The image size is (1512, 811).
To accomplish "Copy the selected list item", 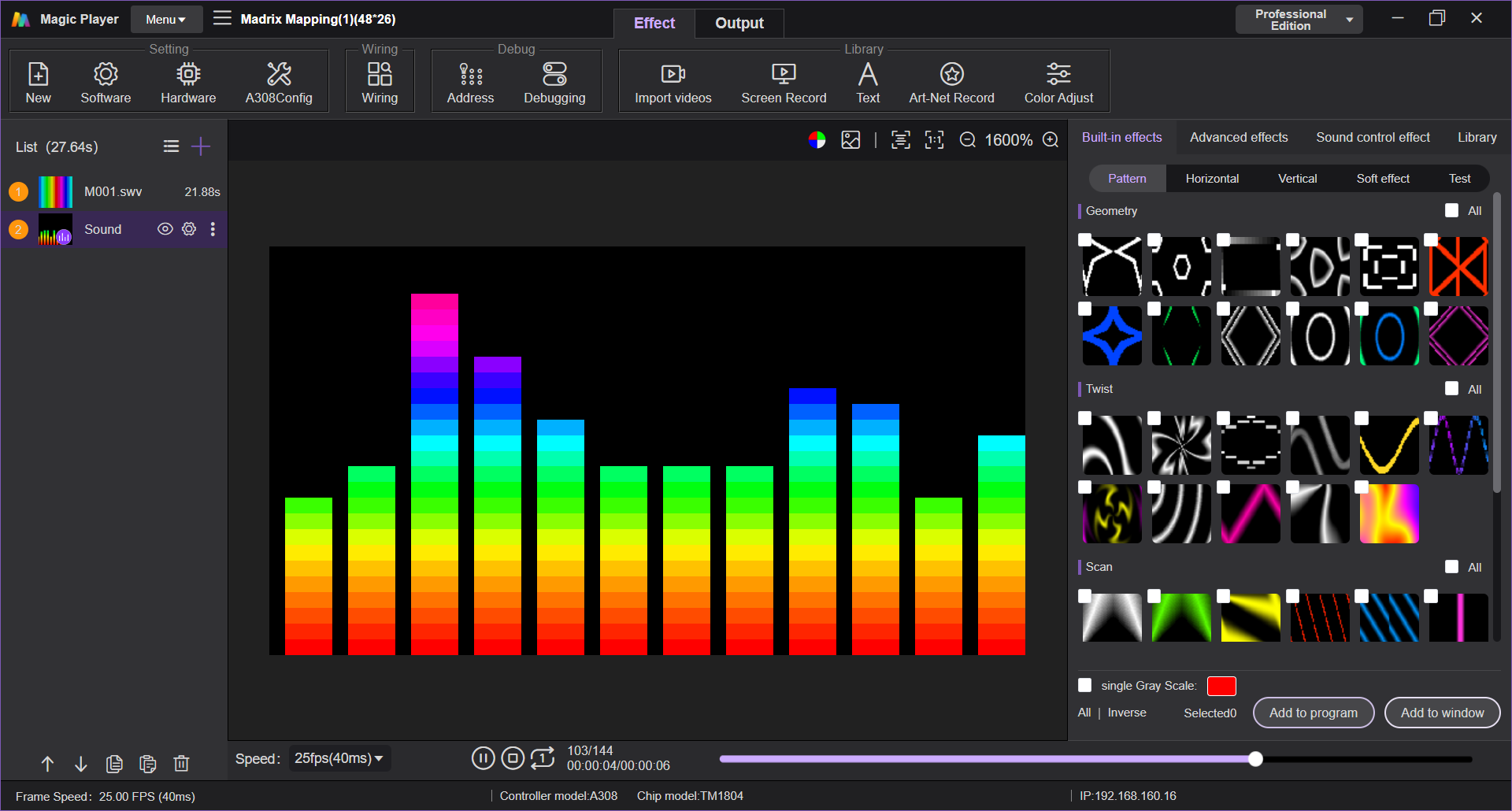I will 114,764.
